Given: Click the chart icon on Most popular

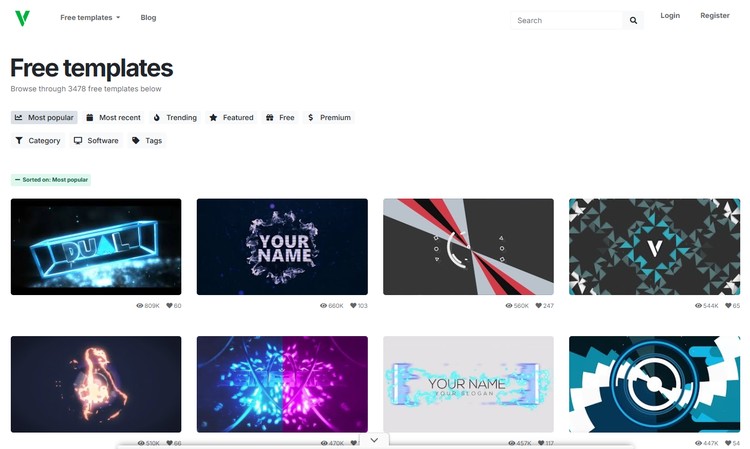Looking at the screenshot, I should coord(19,118).
